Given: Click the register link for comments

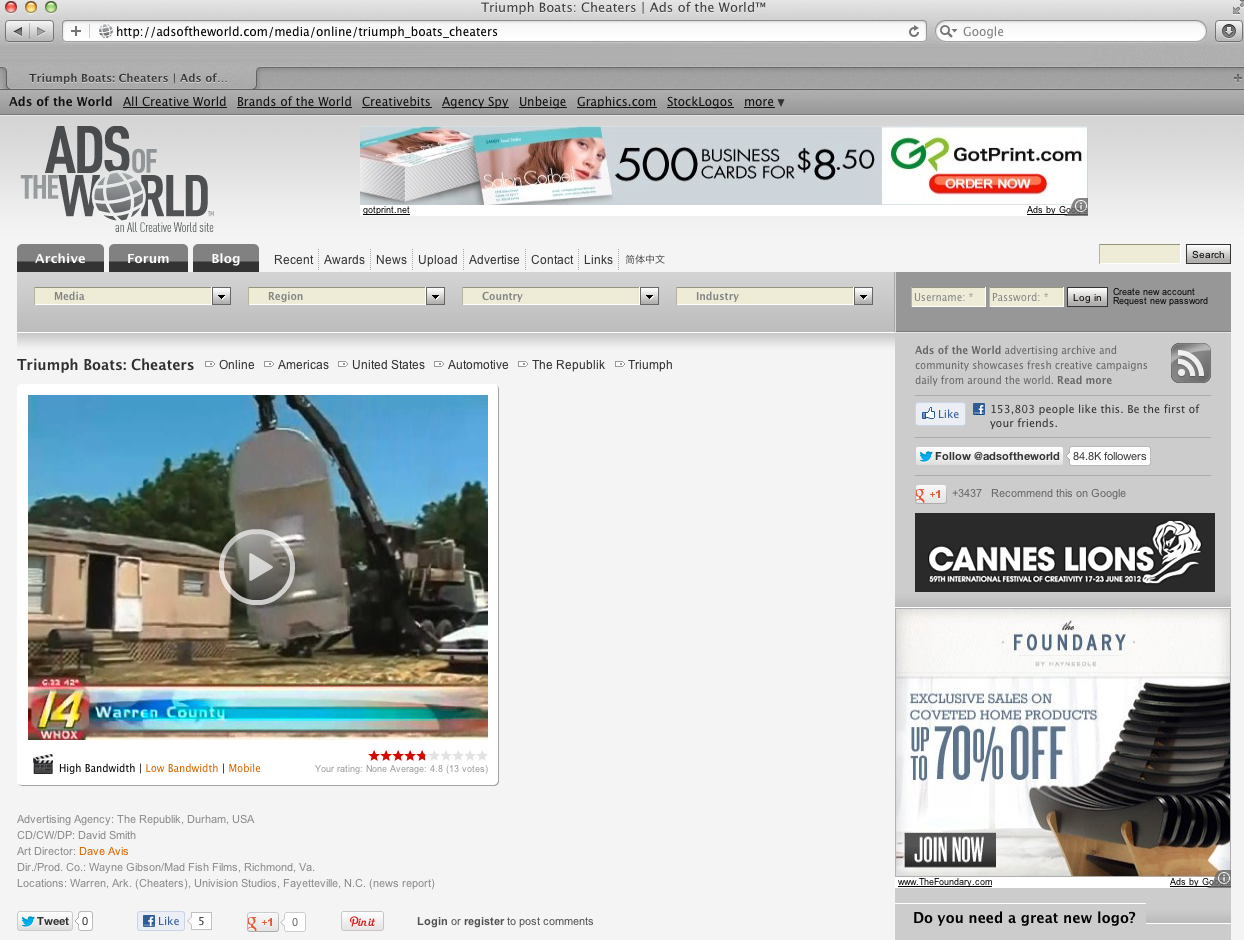Looking at the screenshot, I should click(484, 921).
